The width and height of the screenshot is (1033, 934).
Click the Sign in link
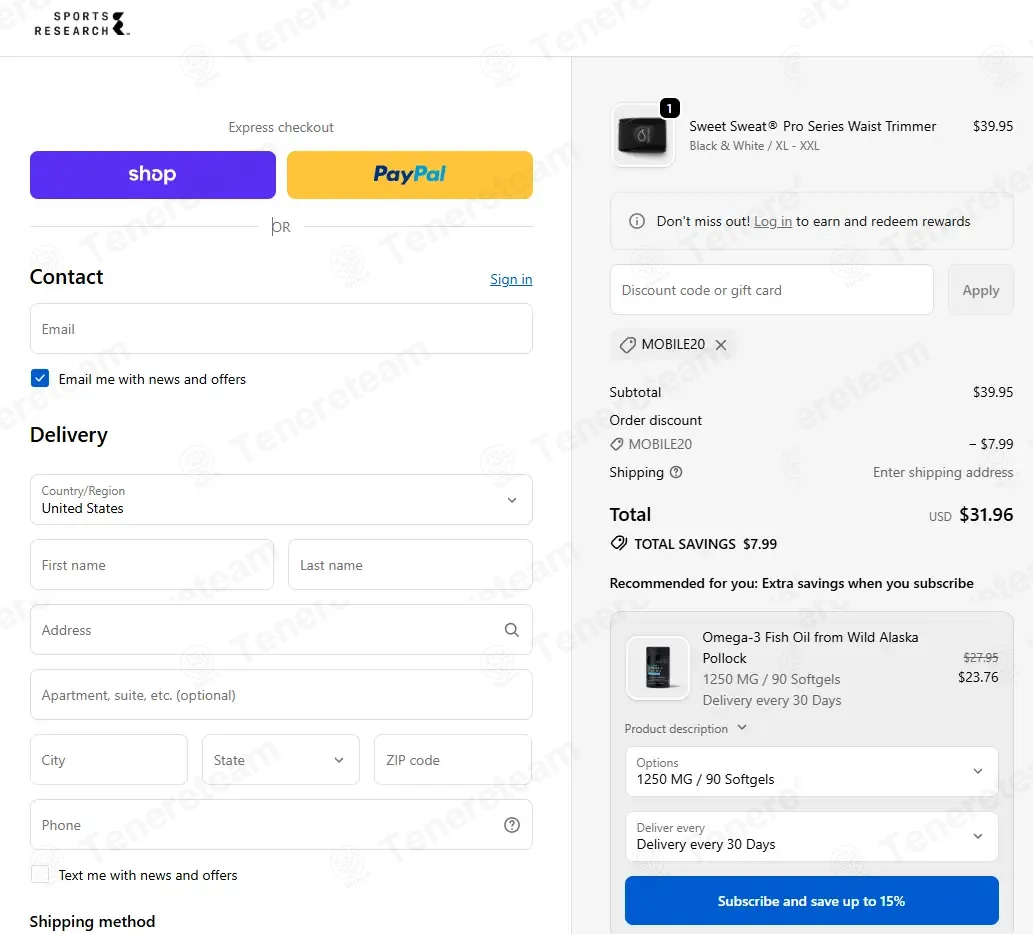click(x=511, y=279)
